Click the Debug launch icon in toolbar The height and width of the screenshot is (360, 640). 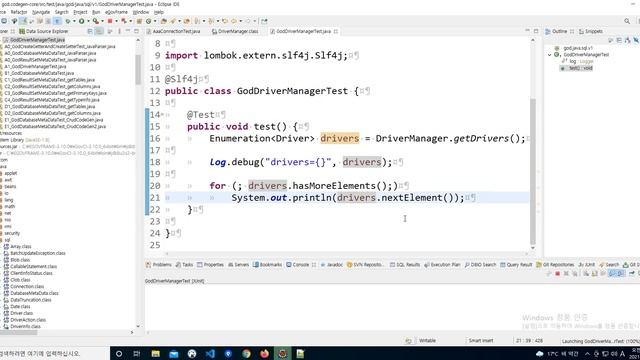pos(68,21)
